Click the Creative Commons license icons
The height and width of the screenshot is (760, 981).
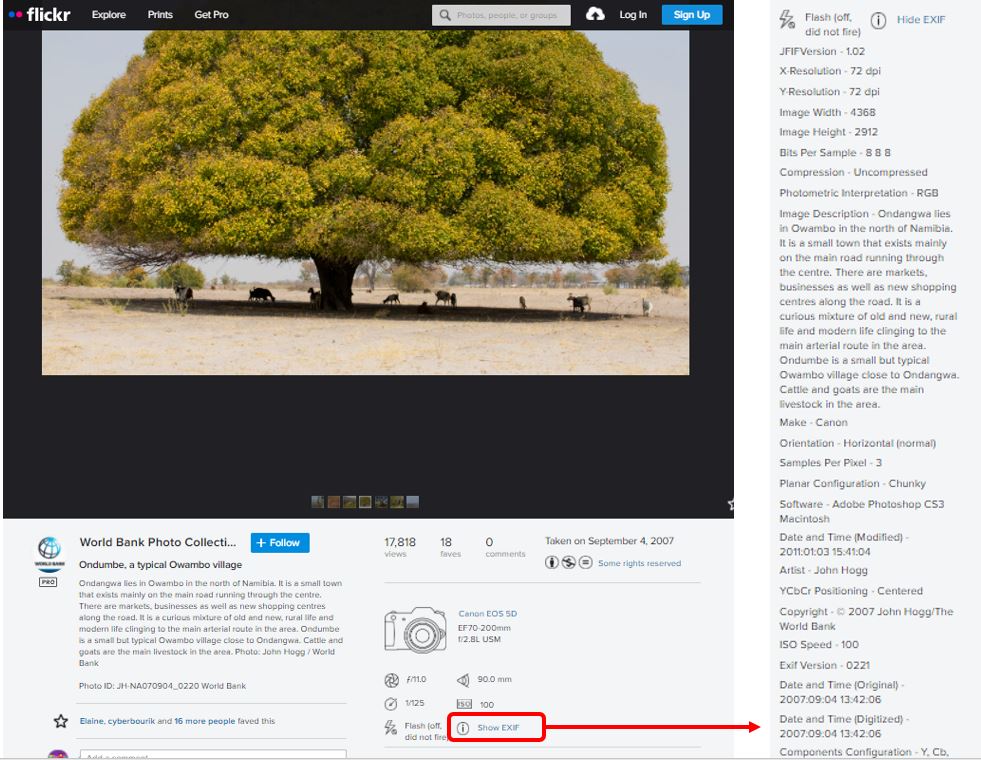(568, 563)
